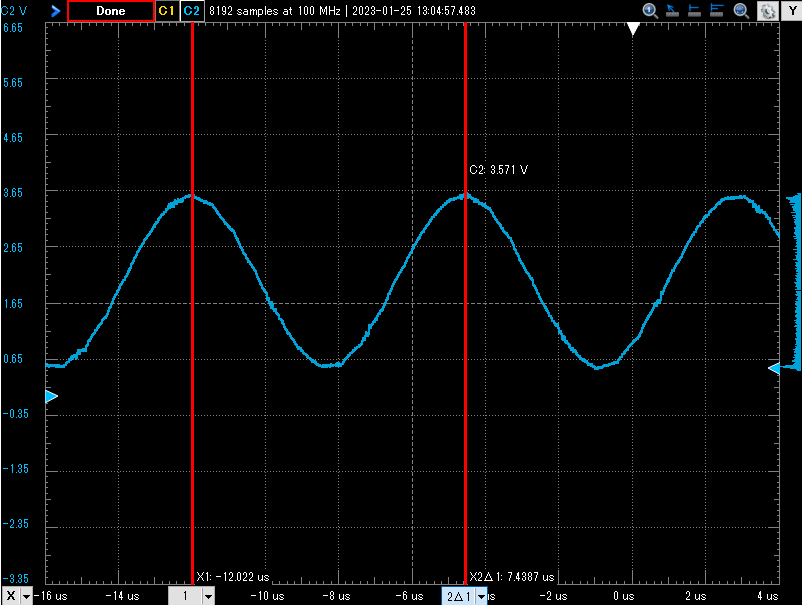This screenshot has height=605, width=803.
Task: Click the 4 us time axis label
Action: (768, 596)
